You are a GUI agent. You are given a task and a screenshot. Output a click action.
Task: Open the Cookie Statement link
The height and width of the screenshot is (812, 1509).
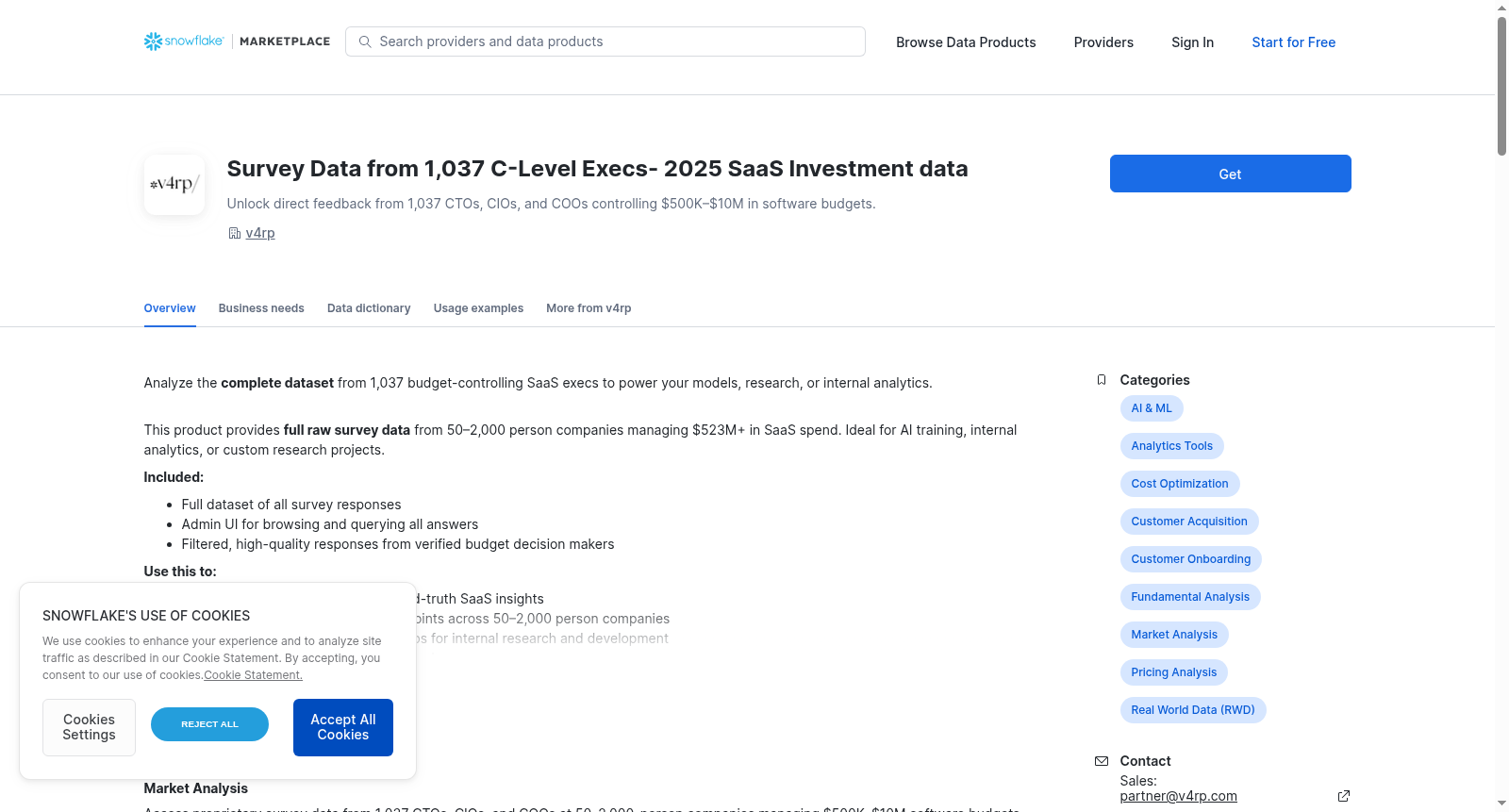[x=253, y=675]
